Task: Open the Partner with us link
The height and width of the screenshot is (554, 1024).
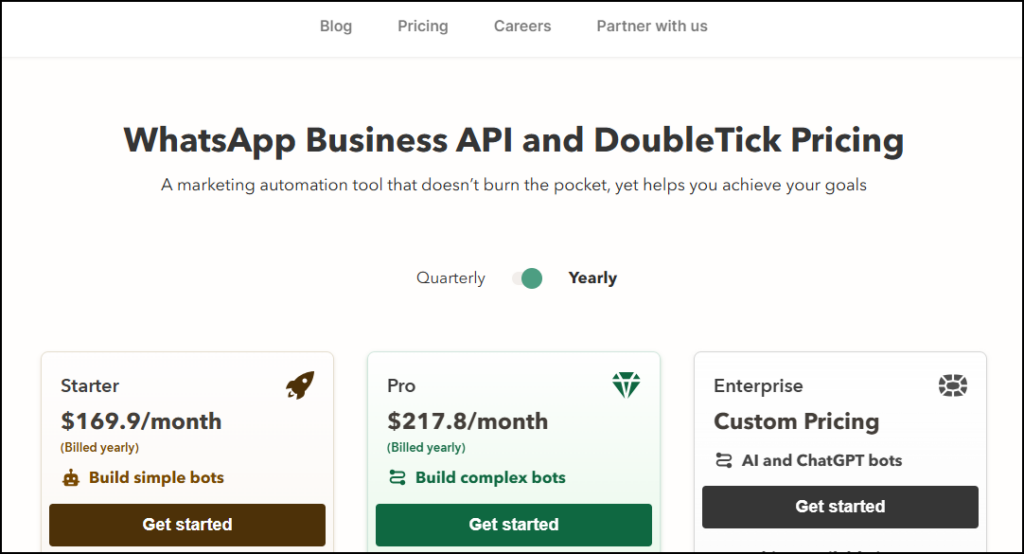Action: click(x=652, y=26)
